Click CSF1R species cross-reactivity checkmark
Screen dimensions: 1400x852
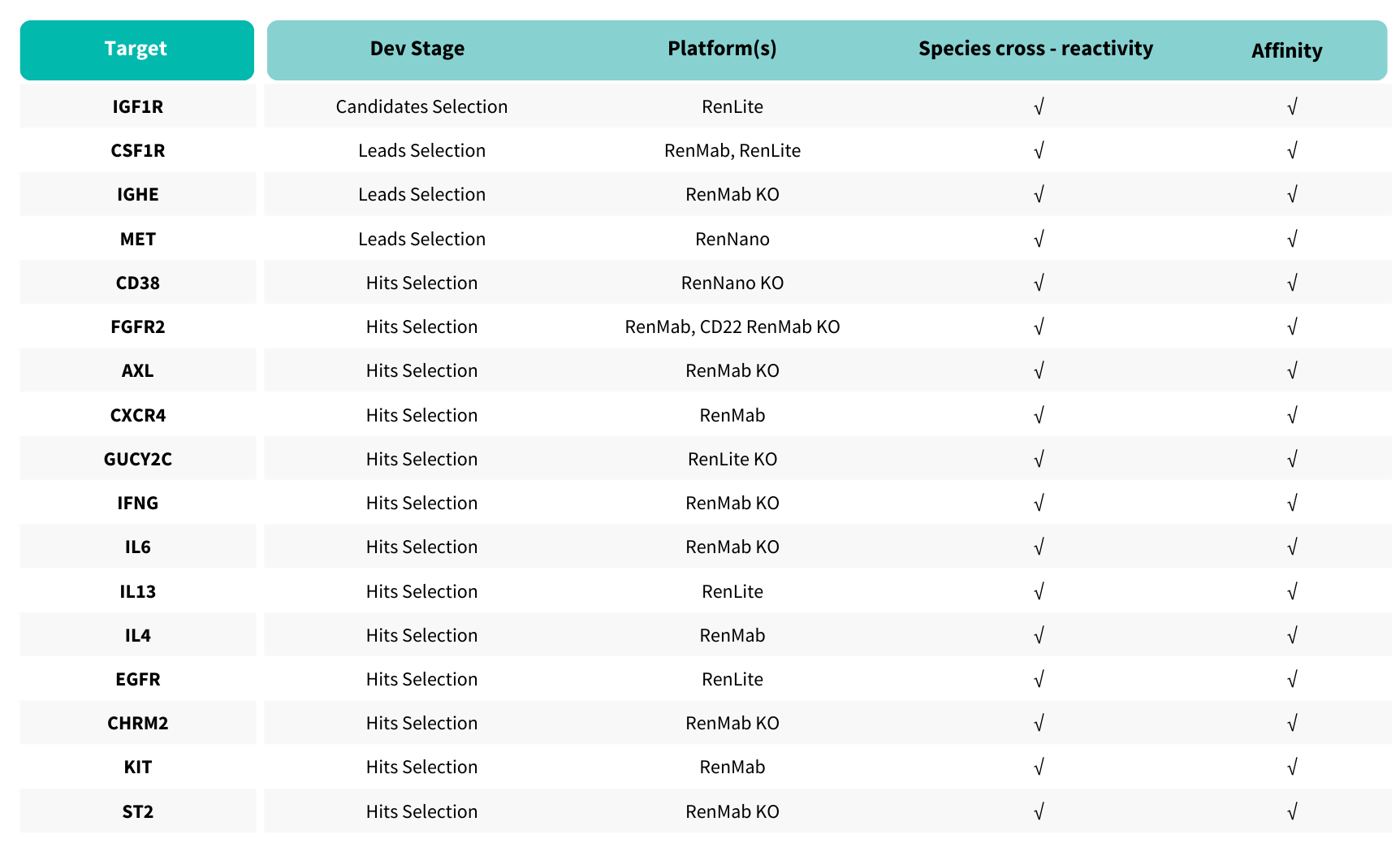click(x=1039, y=150)
